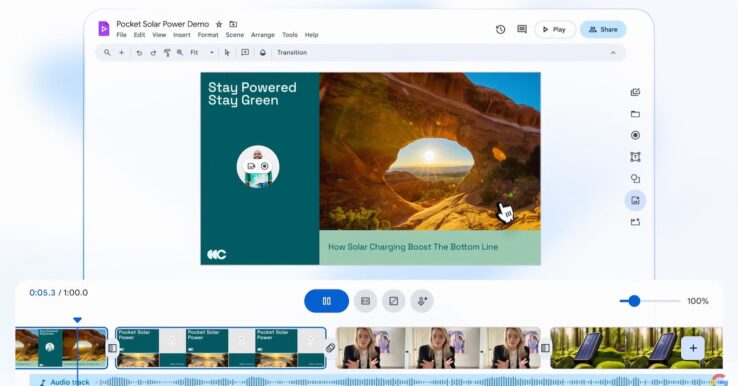The image size is (738, 386).
Task: Click the Play button
Action: tap(555, 29)
